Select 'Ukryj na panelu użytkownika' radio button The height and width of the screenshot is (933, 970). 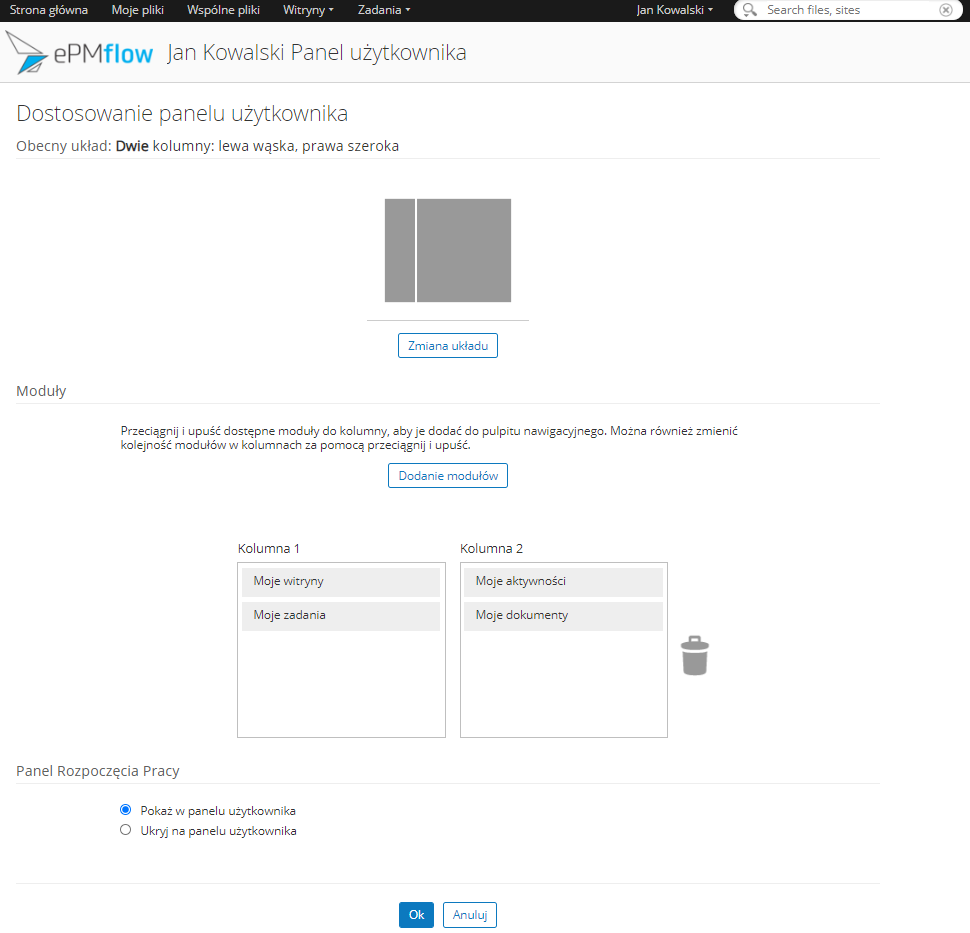[125, 830]
